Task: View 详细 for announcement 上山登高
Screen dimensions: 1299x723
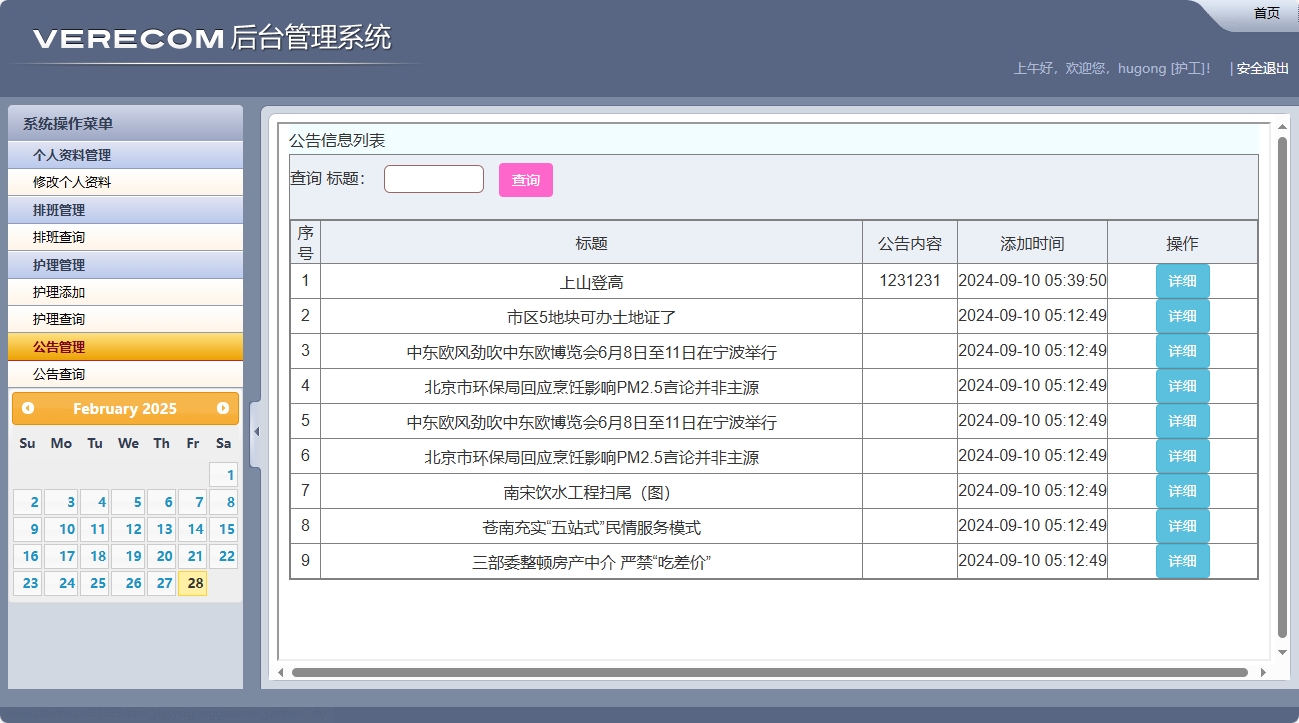Action: click(x=1182, y=281)
